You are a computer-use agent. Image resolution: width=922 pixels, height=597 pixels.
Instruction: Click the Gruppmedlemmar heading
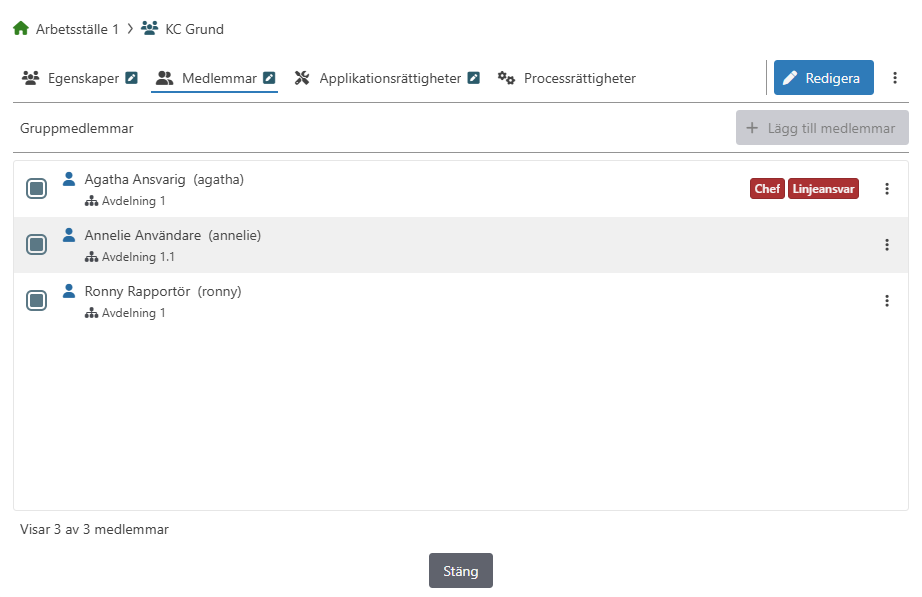coord(76,128)
